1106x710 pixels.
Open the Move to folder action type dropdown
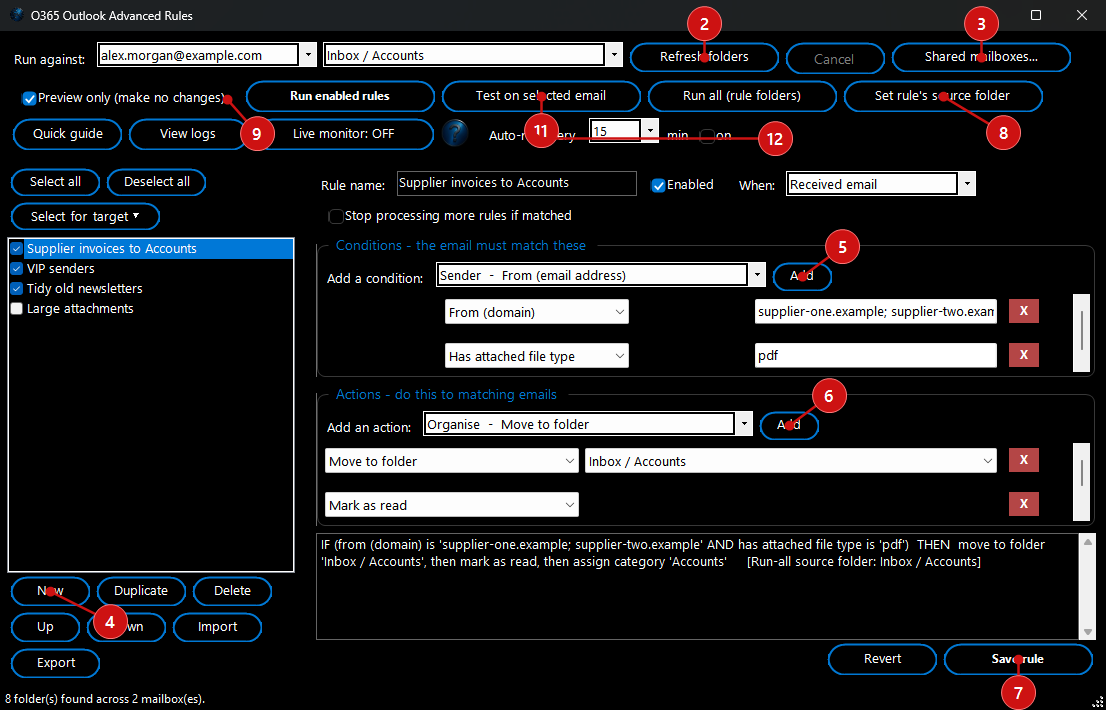pos(451,461)
